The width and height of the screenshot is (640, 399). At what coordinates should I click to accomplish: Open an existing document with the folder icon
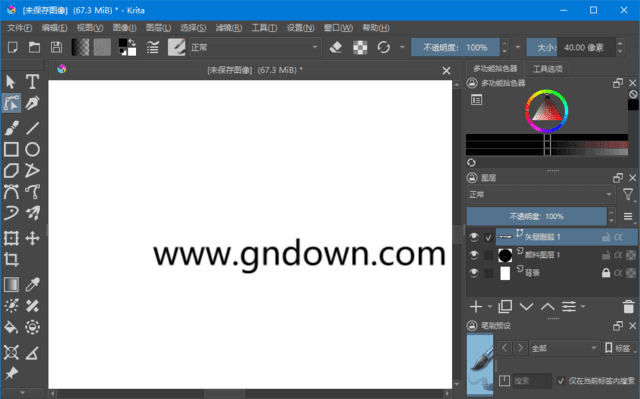click(34, 47)
